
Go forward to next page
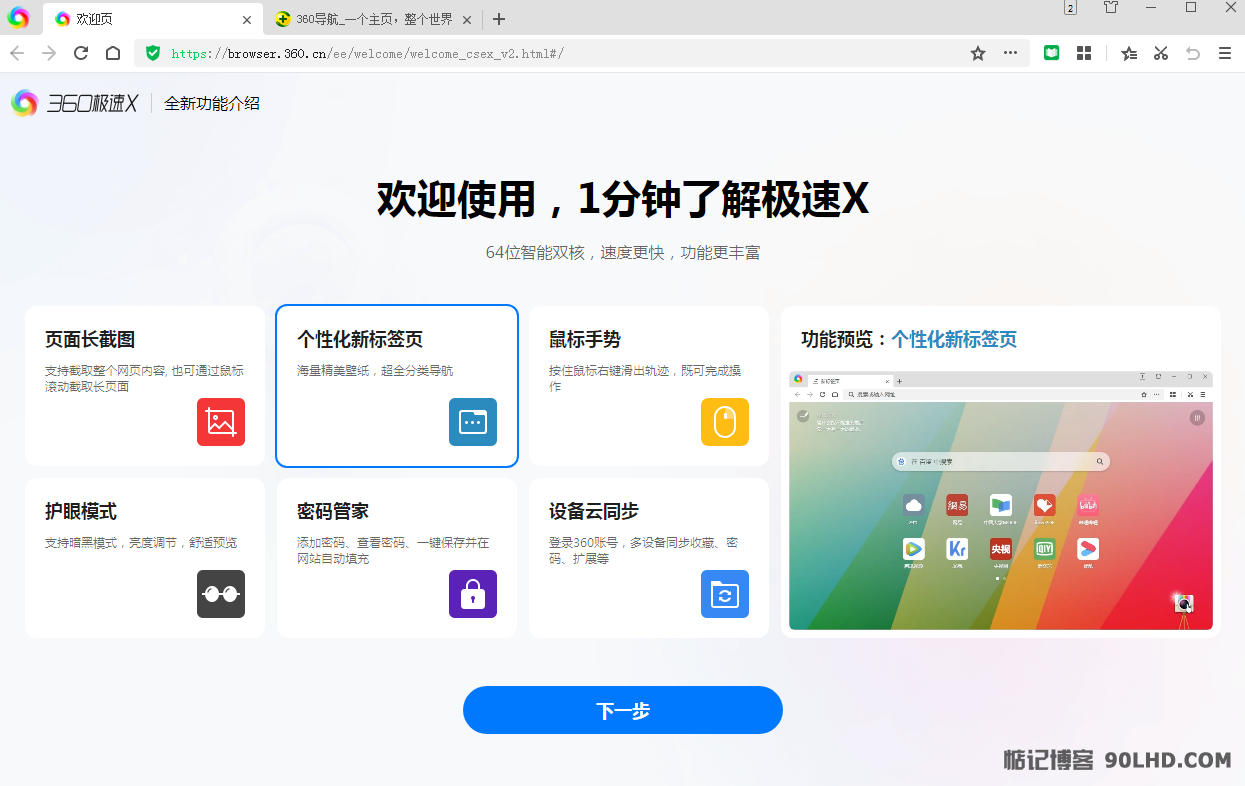49,53
